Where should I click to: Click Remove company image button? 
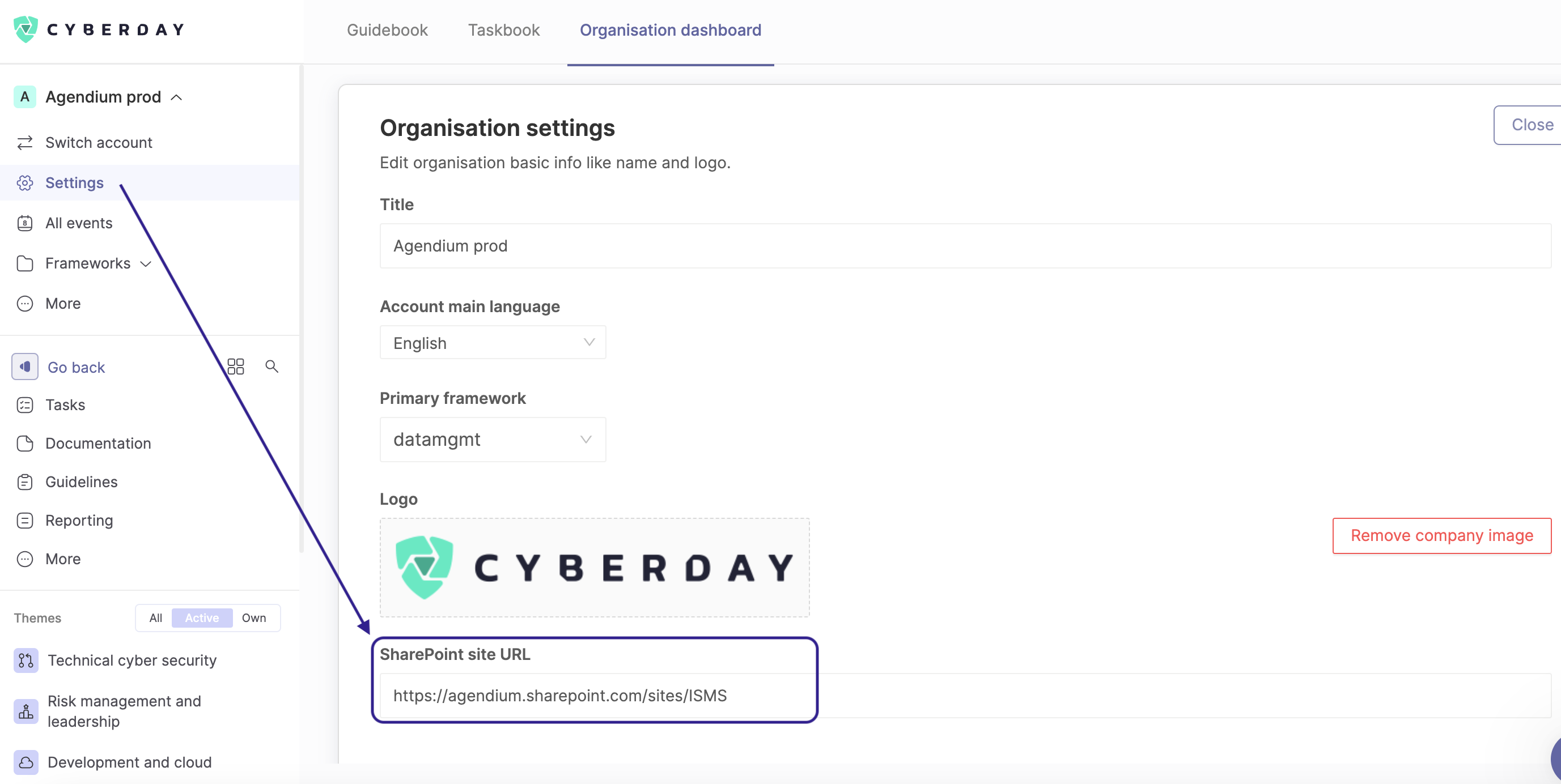pos(1441,536)
